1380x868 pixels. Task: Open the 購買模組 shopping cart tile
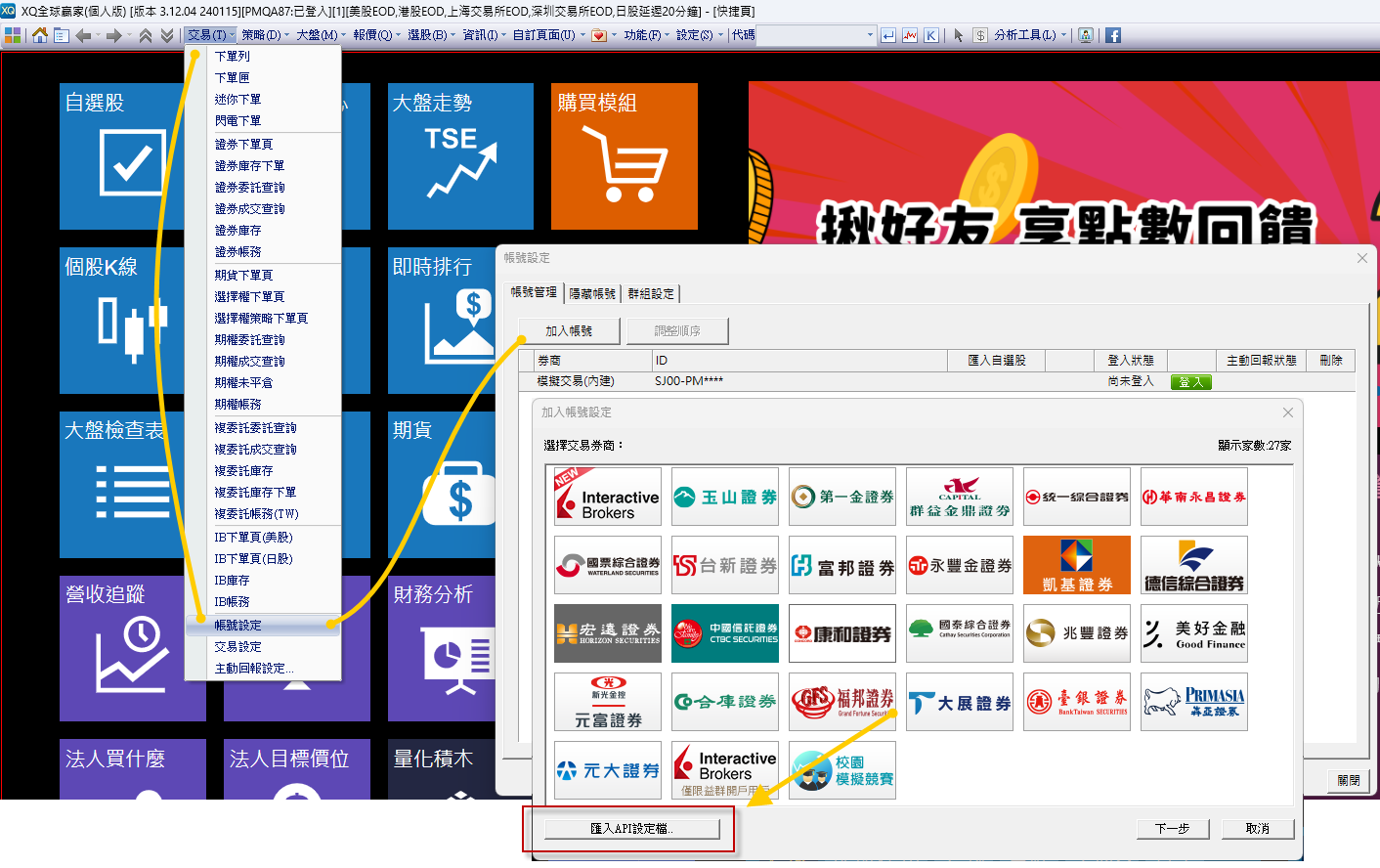(624, 156)
